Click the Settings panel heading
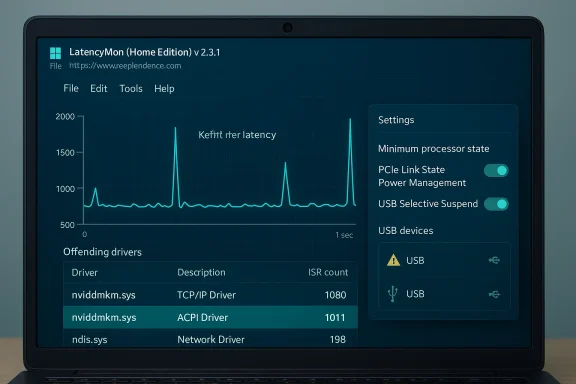The height and width of the screenshot is (384, 576). click(x=396, y=120)
